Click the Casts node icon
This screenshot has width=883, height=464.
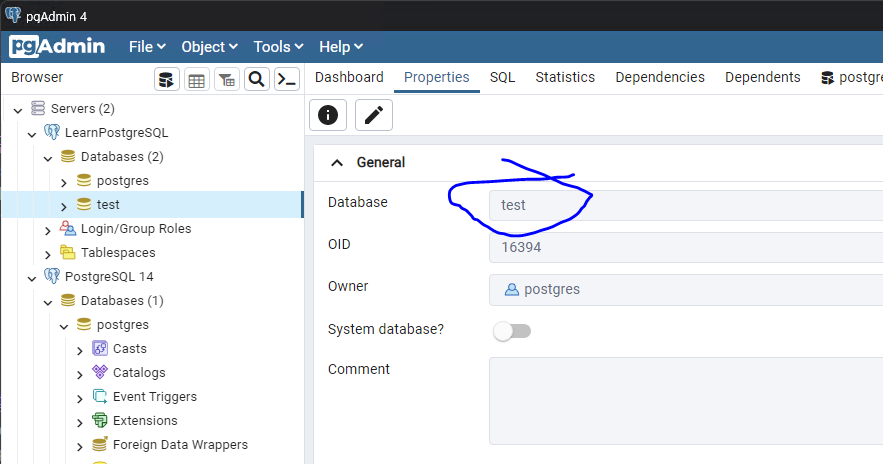pos(100,348)
